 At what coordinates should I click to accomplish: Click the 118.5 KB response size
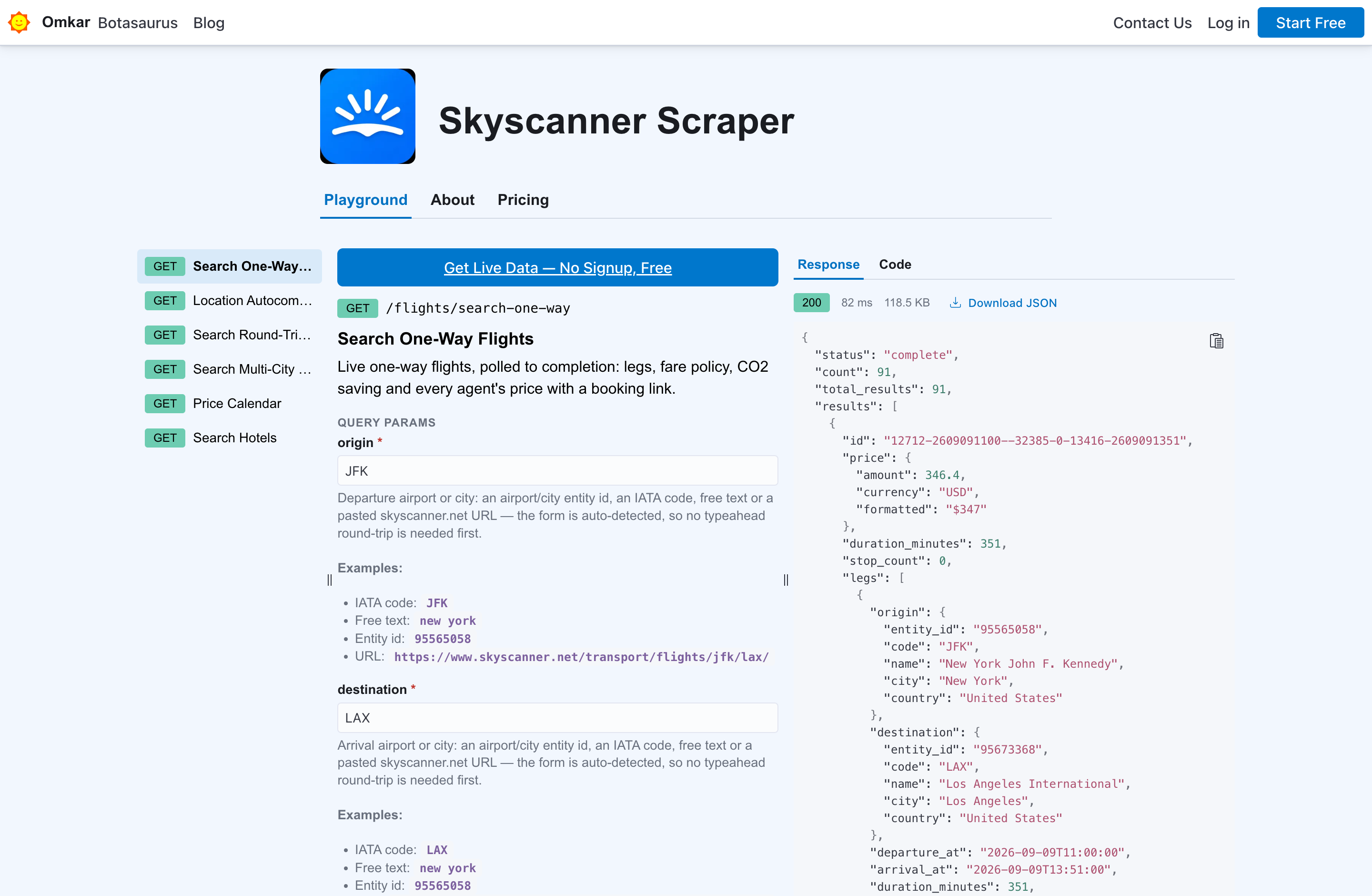[x=907, y=302]
